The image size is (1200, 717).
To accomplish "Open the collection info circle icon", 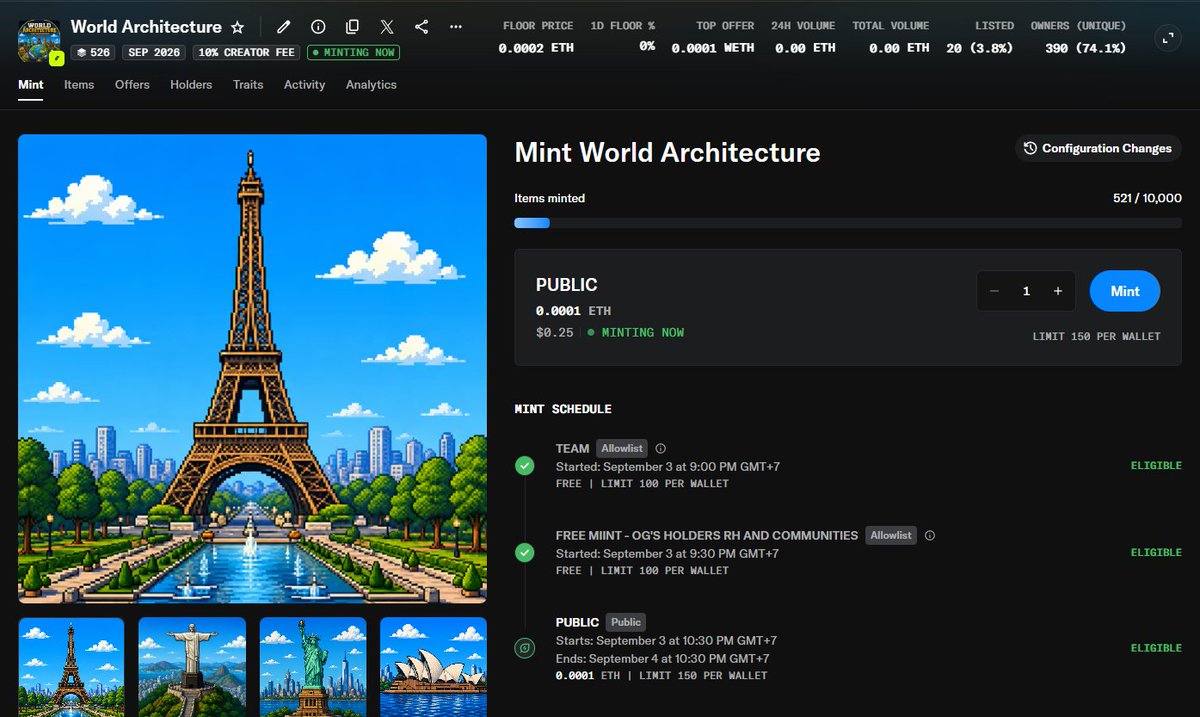I will (x=318, y=27).
